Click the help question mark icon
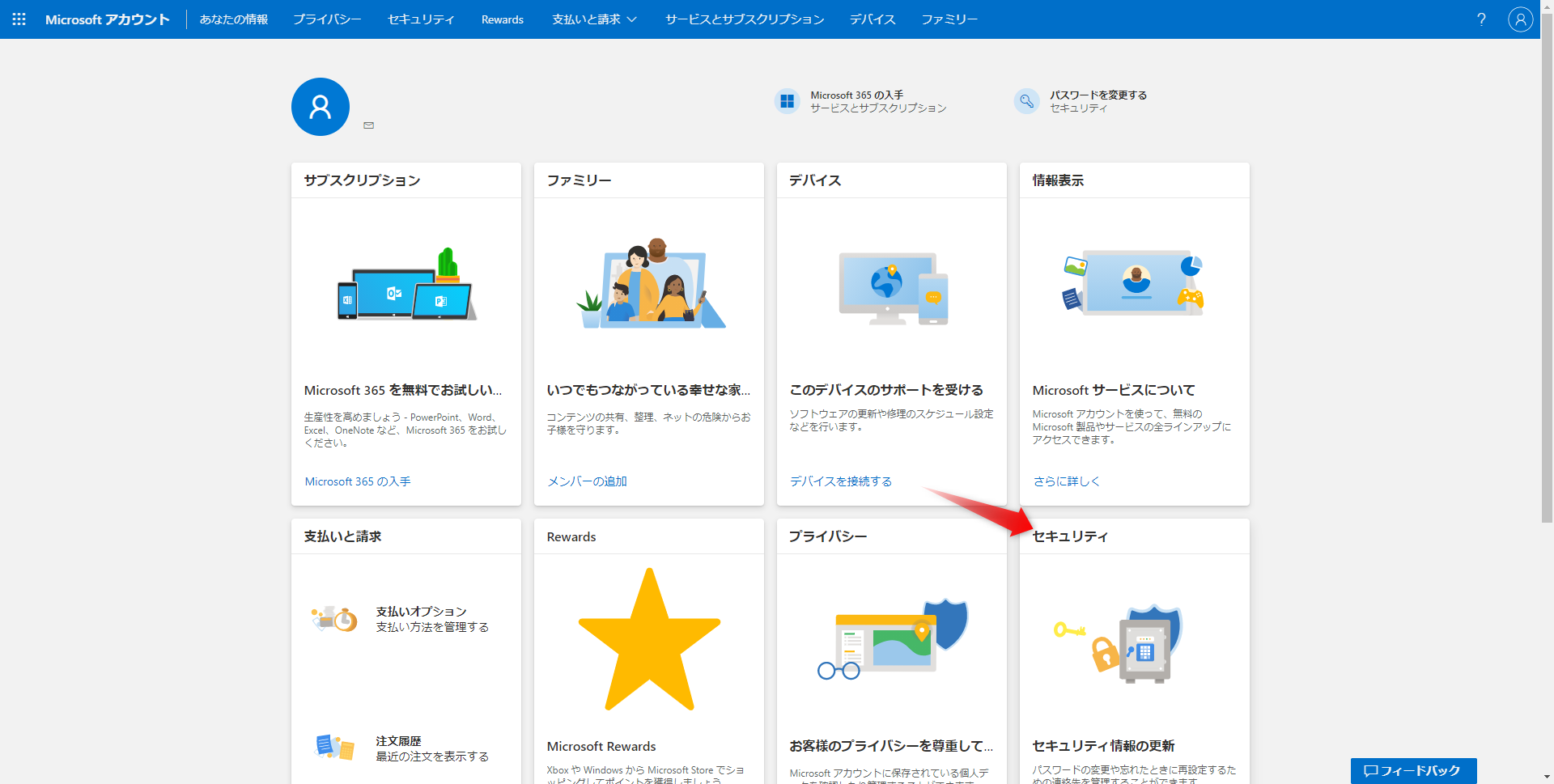 coord(1481,19)
